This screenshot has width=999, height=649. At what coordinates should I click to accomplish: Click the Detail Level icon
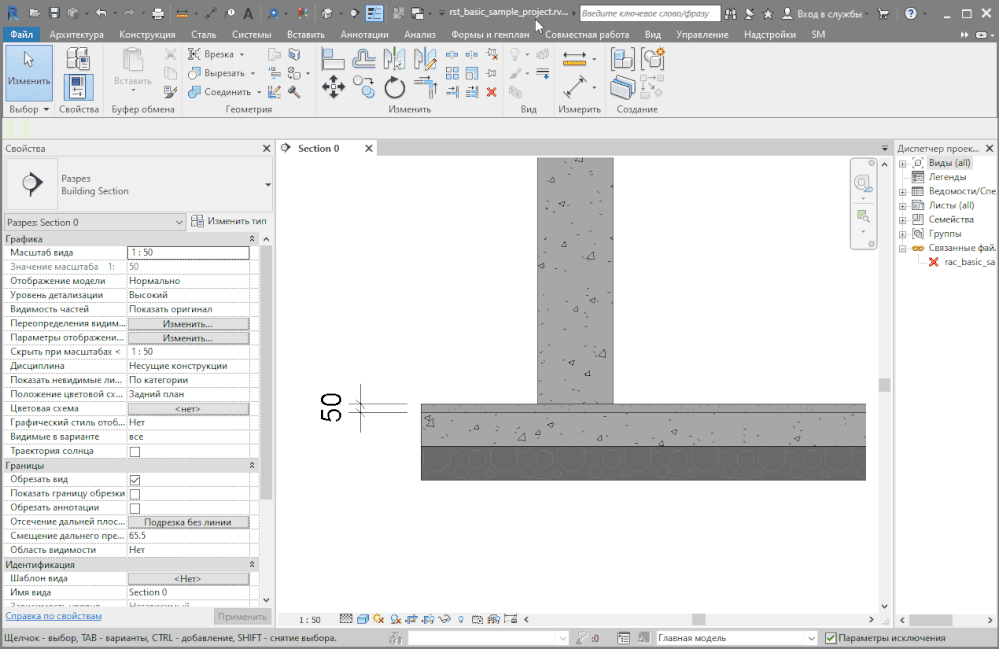click(346, 619)
